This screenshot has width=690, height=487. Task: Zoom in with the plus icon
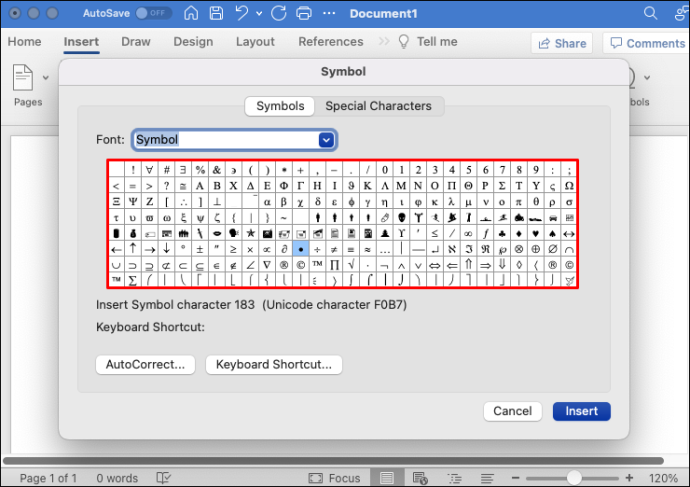(629, 478)
